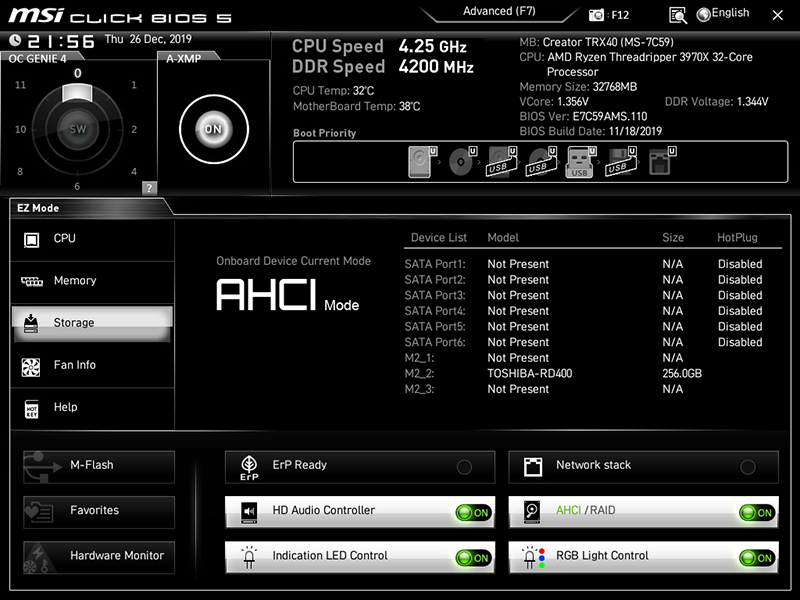
Task: Open the OC Genie help question mark
Action: (149, 188)
